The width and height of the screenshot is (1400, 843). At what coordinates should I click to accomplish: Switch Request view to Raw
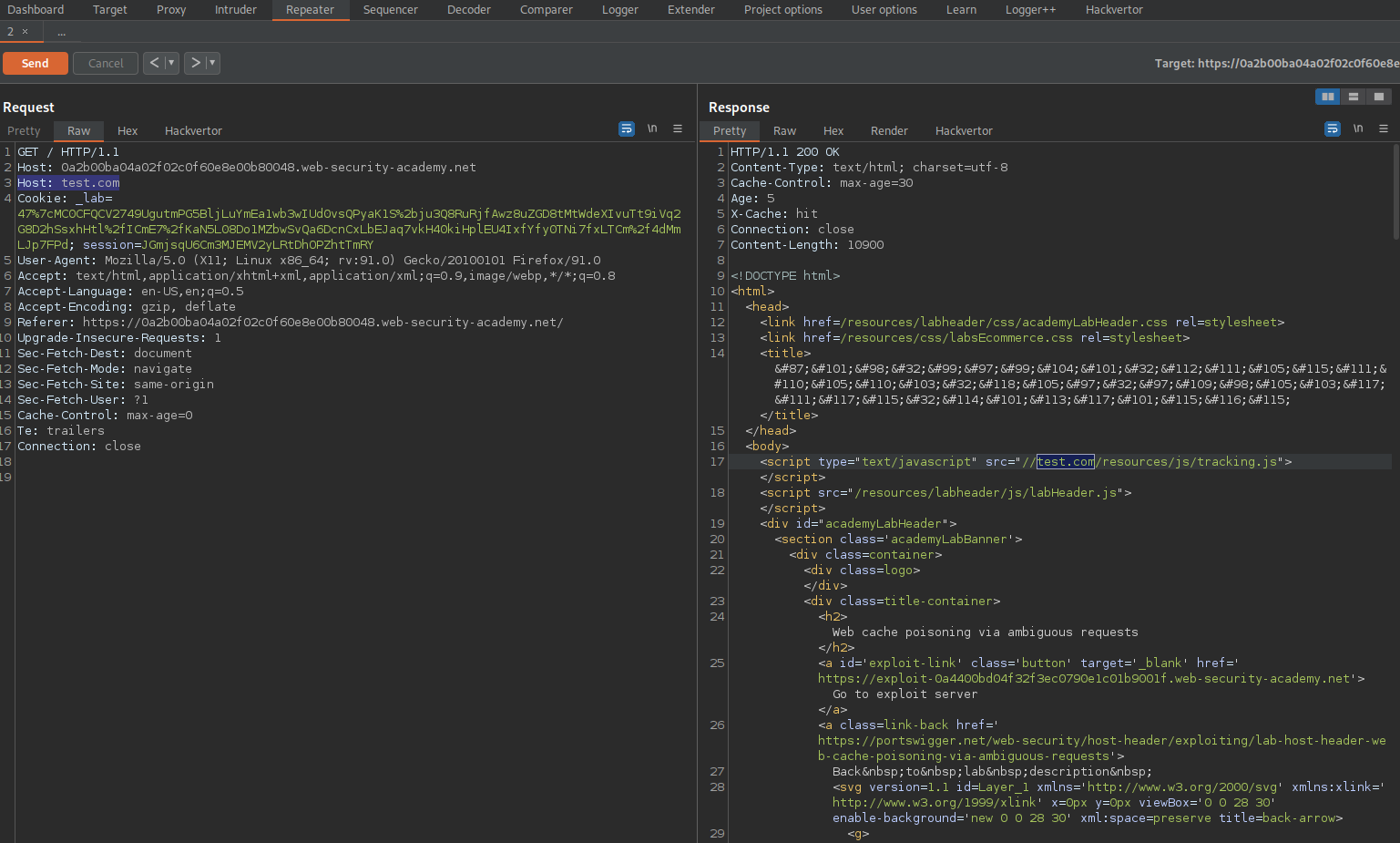[x=79, y=131]
